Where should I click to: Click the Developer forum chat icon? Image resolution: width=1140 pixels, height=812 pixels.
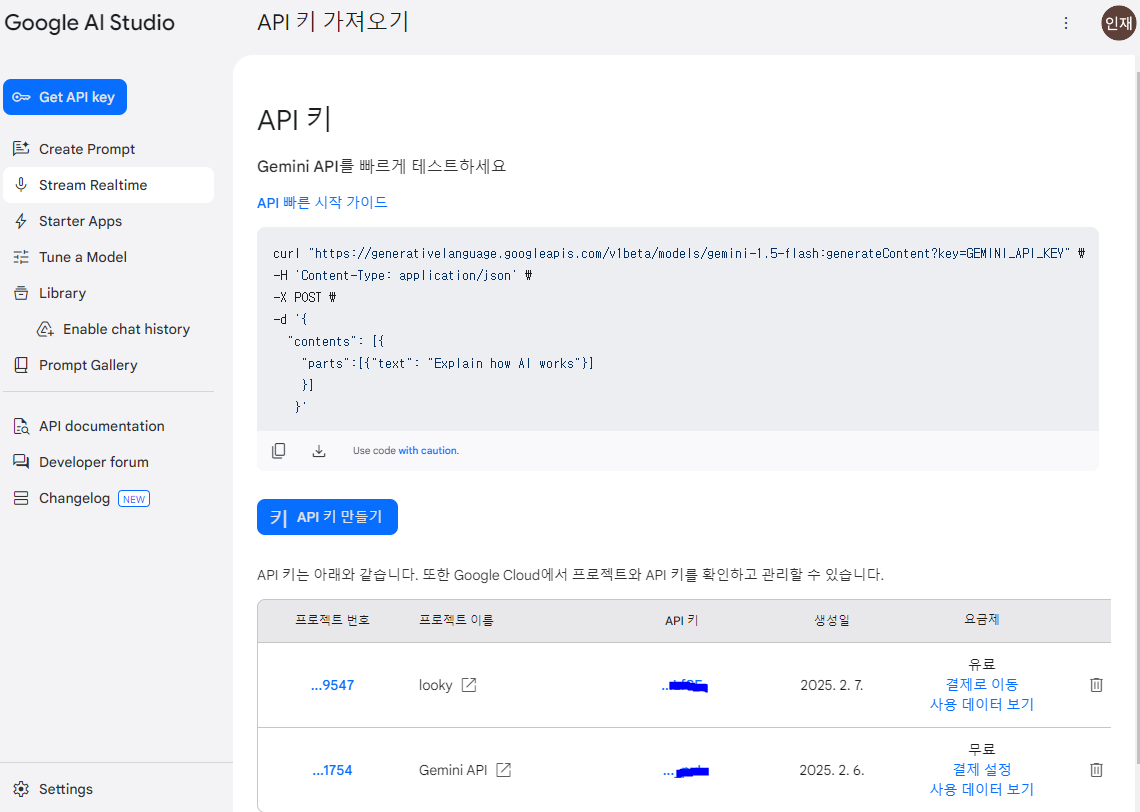coord(21,462)
